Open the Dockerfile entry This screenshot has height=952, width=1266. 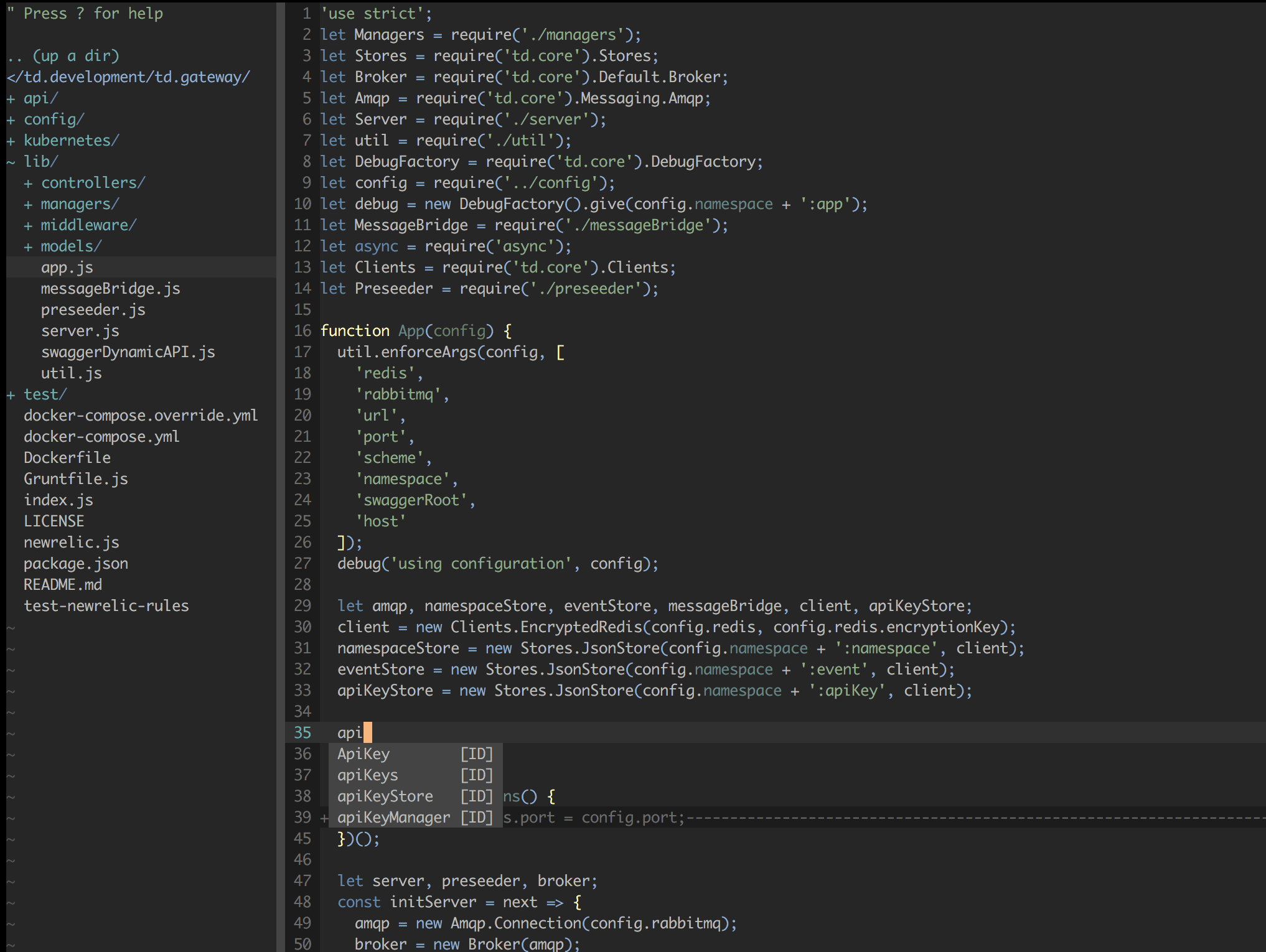67,458
